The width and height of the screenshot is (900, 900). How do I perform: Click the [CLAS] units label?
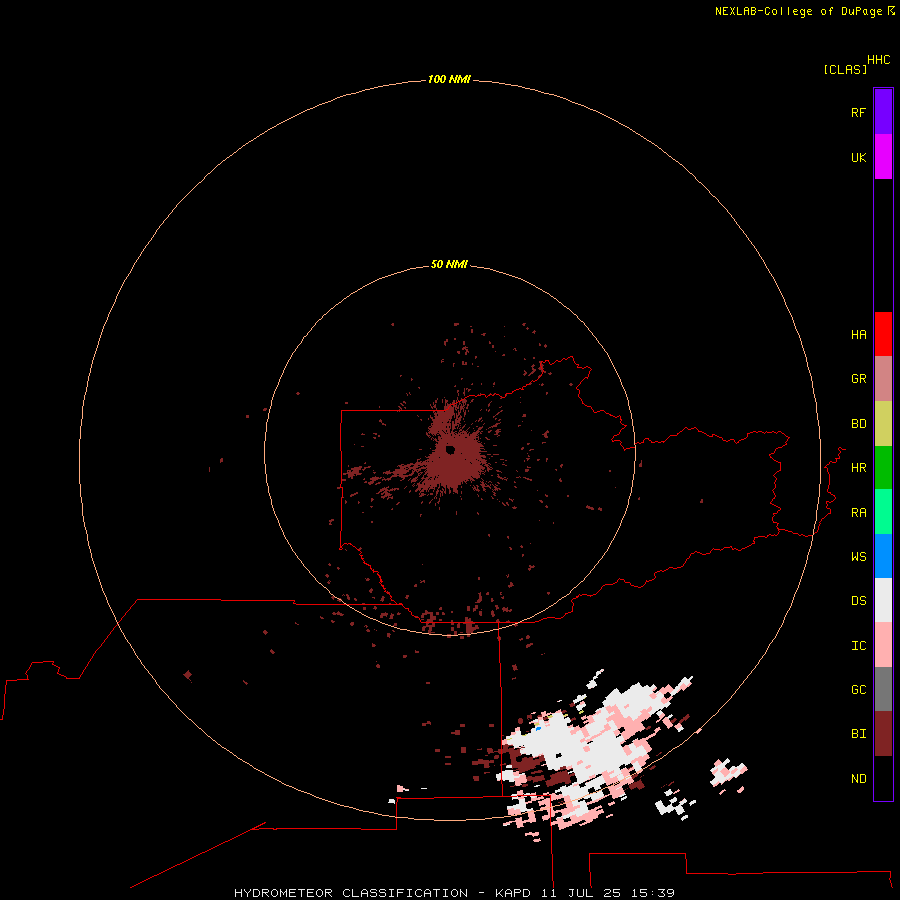coord(845,69)
